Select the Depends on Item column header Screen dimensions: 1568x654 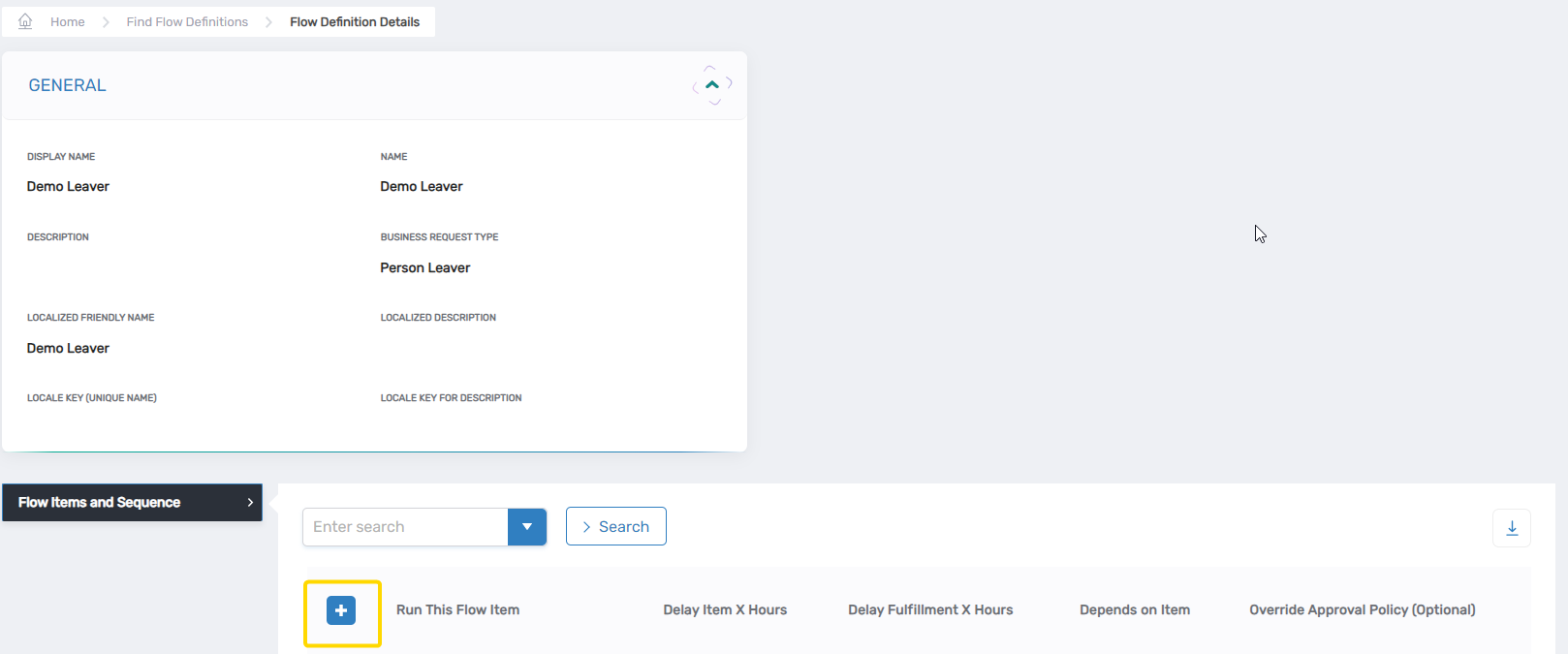point(1135,609)
